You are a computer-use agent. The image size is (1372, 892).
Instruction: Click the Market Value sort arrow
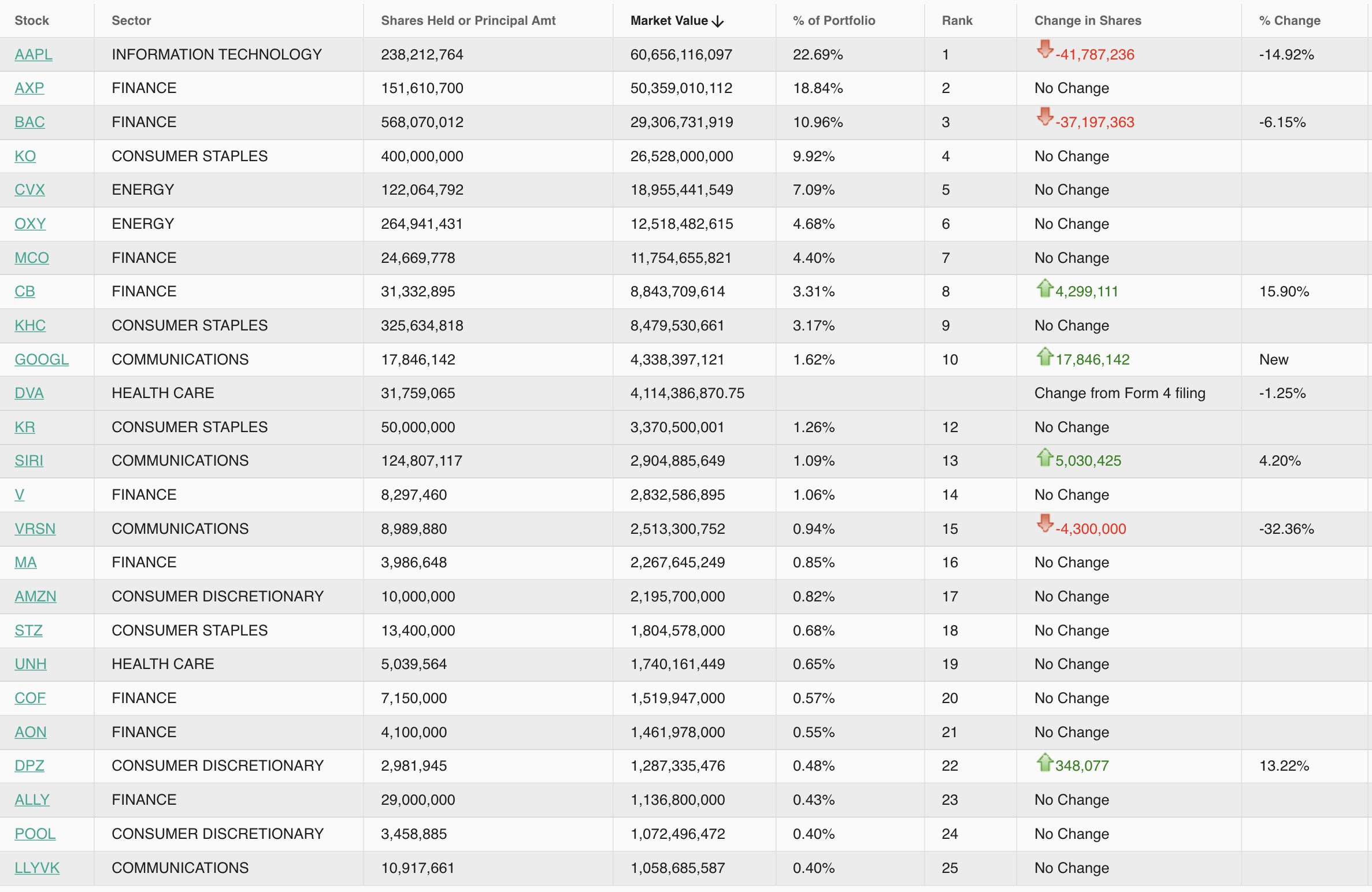718,21
